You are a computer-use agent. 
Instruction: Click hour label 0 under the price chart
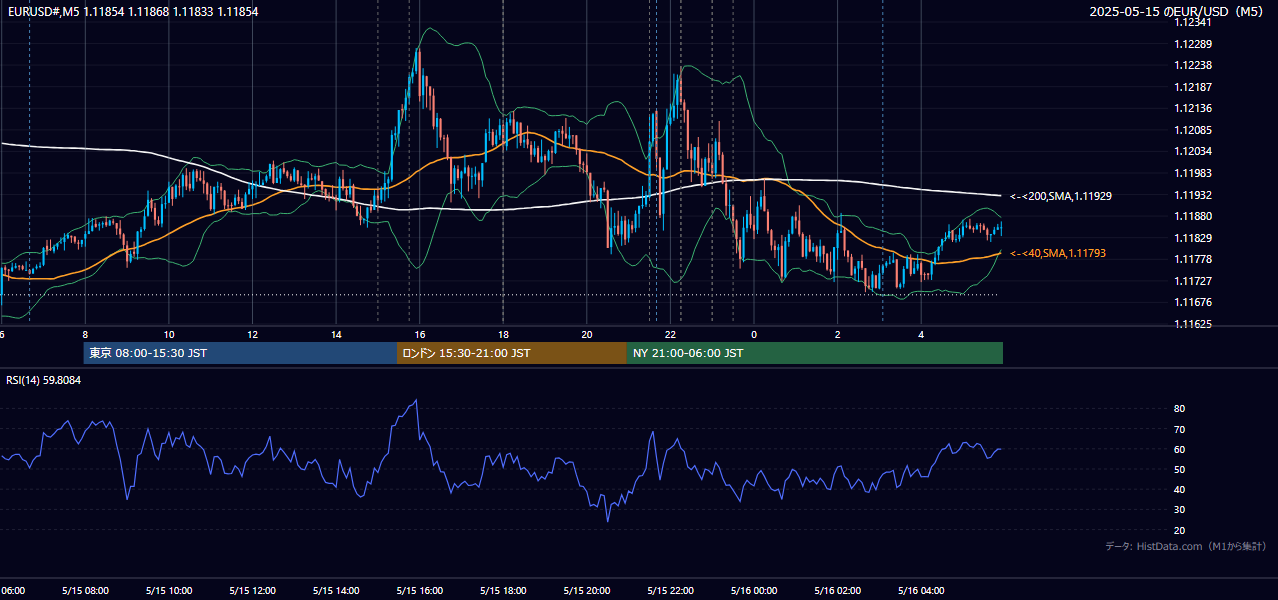pos(754,335)
